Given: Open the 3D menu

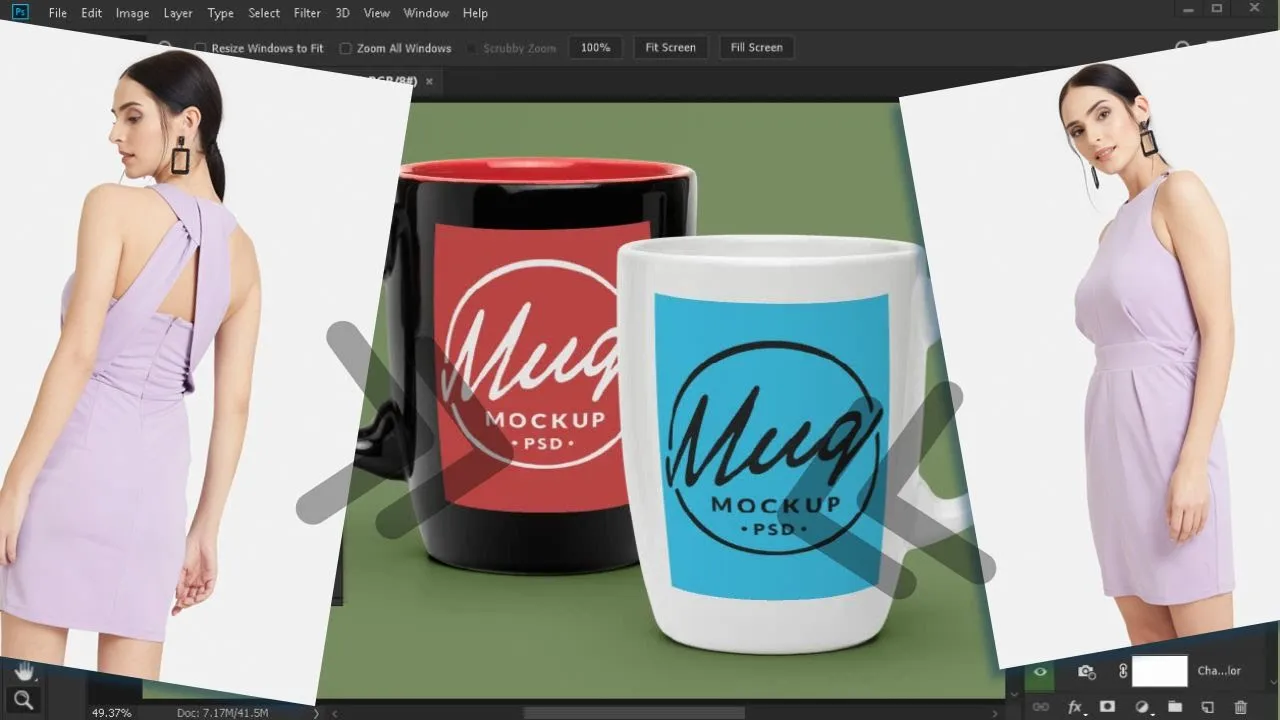Looking at the screenshot, I should coord(343,13).
